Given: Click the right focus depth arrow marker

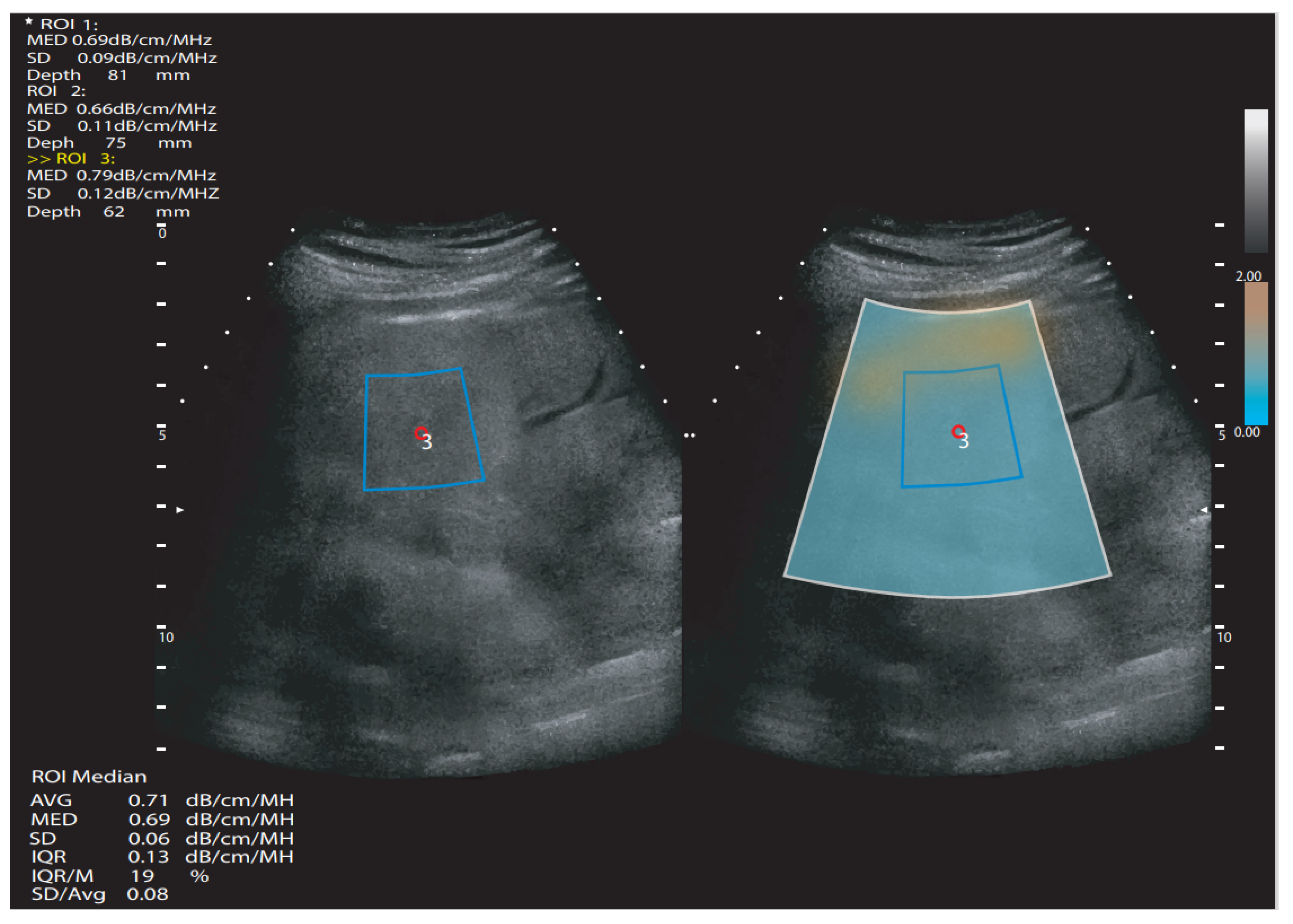Looking at the screenshot, I should 1204,510.
